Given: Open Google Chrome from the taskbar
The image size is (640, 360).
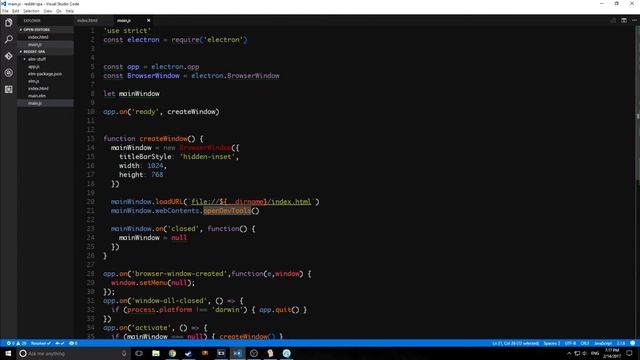Looking at the screenshot, I should [172, 353].
